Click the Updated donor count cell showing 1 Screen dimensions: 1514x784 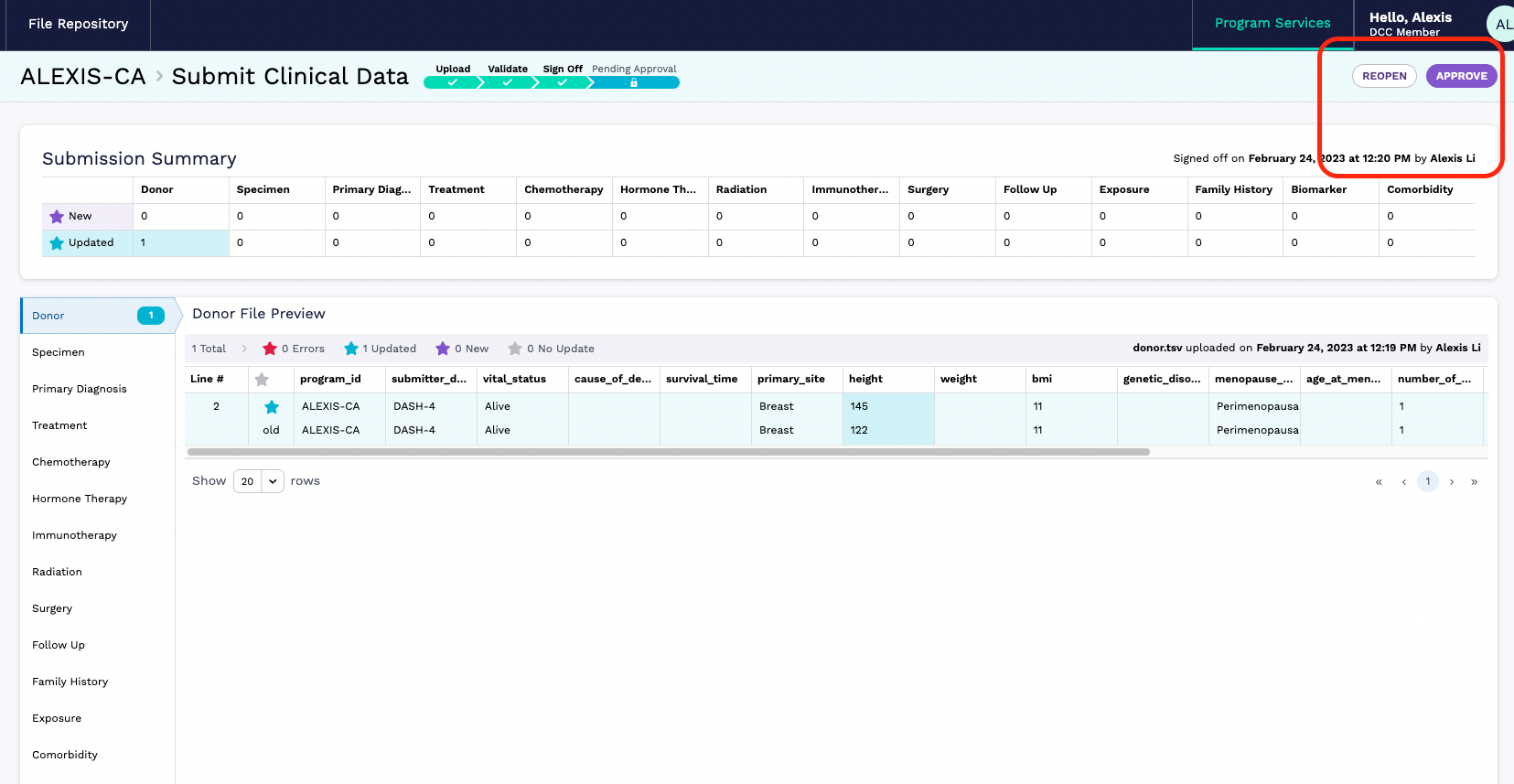point(181,243)
